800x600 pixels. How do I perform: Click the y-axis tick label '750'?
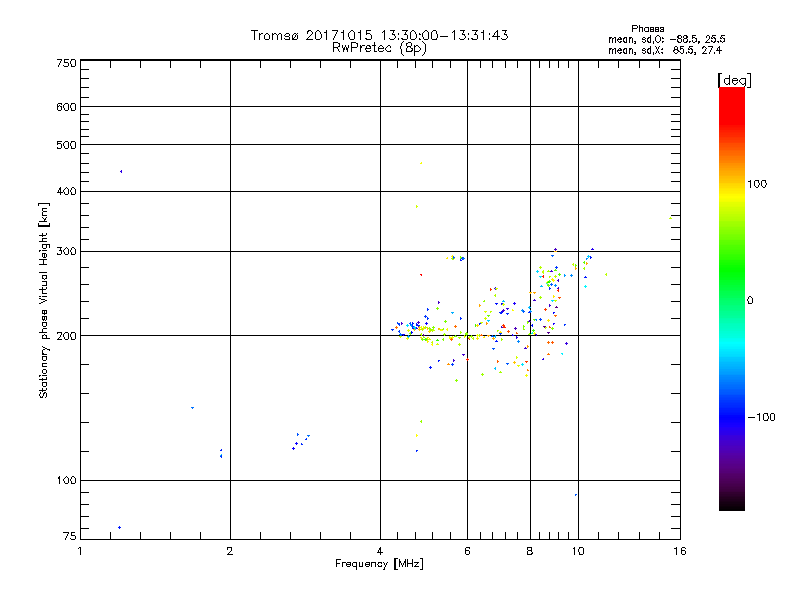pos(67,63)
